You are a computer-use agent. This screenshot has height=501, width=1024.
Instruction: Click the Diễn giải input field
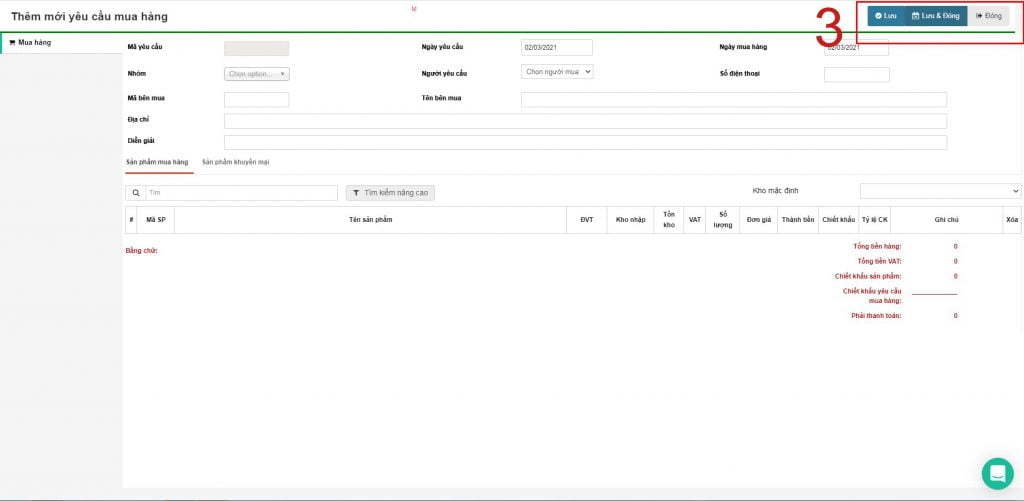585,142
